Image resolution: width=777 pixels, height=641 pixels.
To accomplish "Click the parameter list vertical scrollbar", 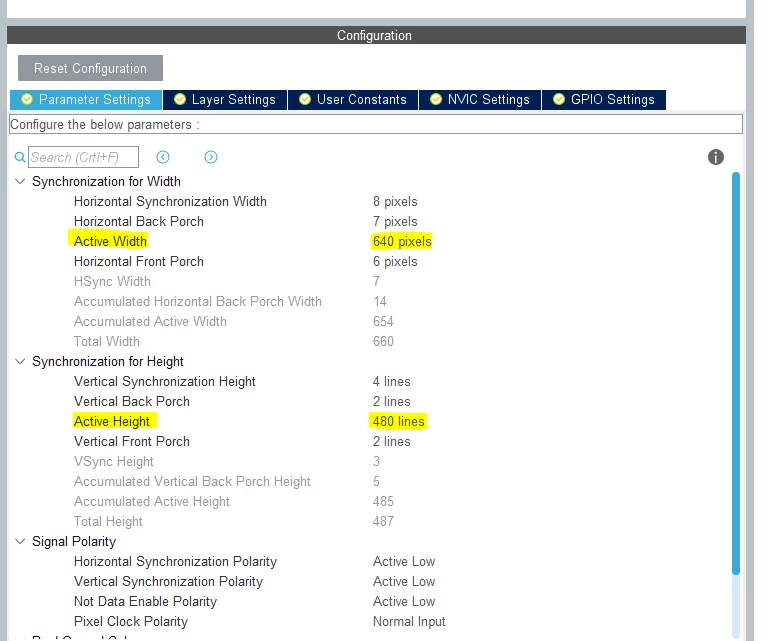I will click(736, 374).
